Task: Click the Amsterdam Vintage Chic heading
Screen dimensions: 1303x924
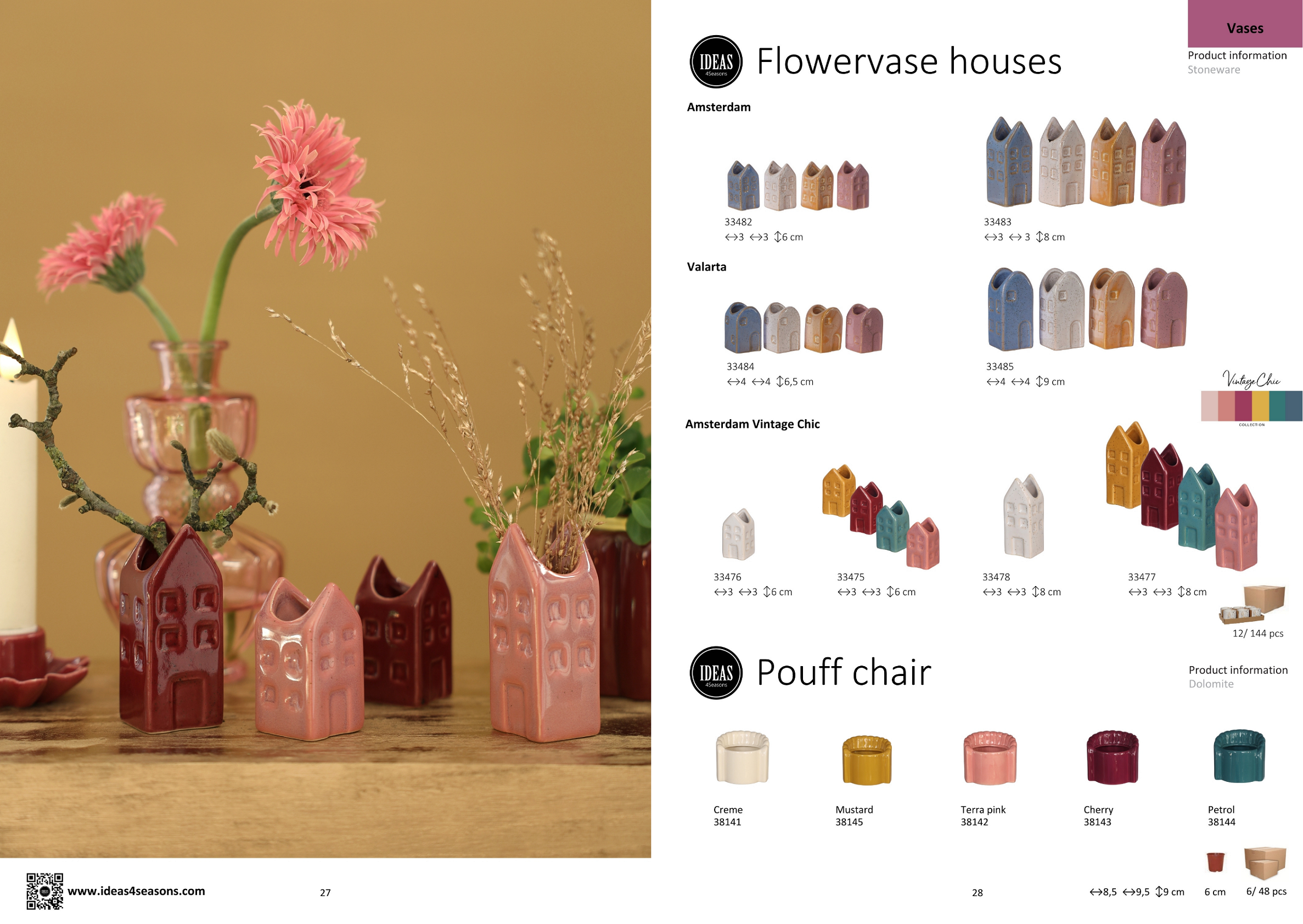Action: 752,424
